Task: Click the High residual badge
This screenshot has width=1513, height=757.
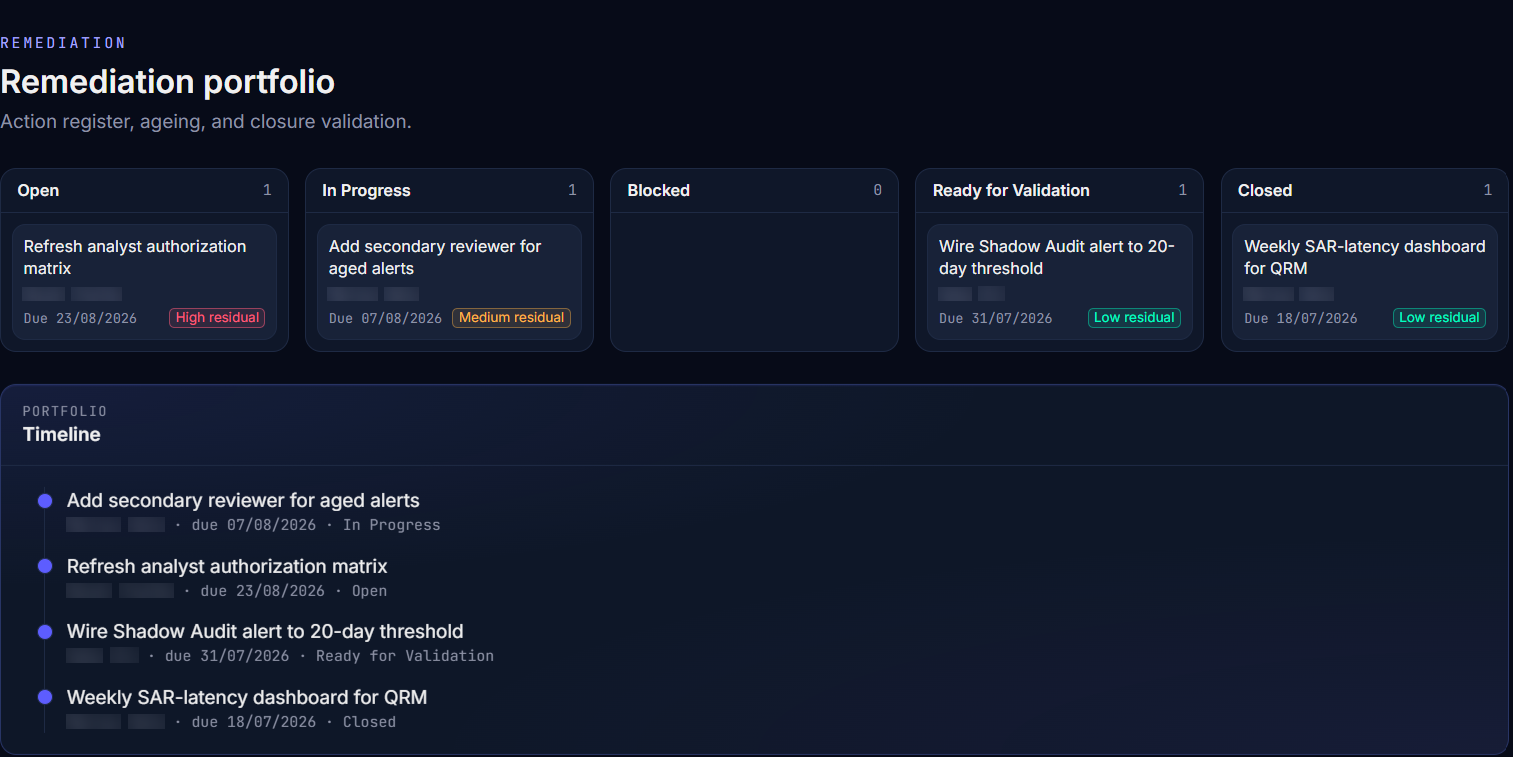Action: click(x=217, y=318)
